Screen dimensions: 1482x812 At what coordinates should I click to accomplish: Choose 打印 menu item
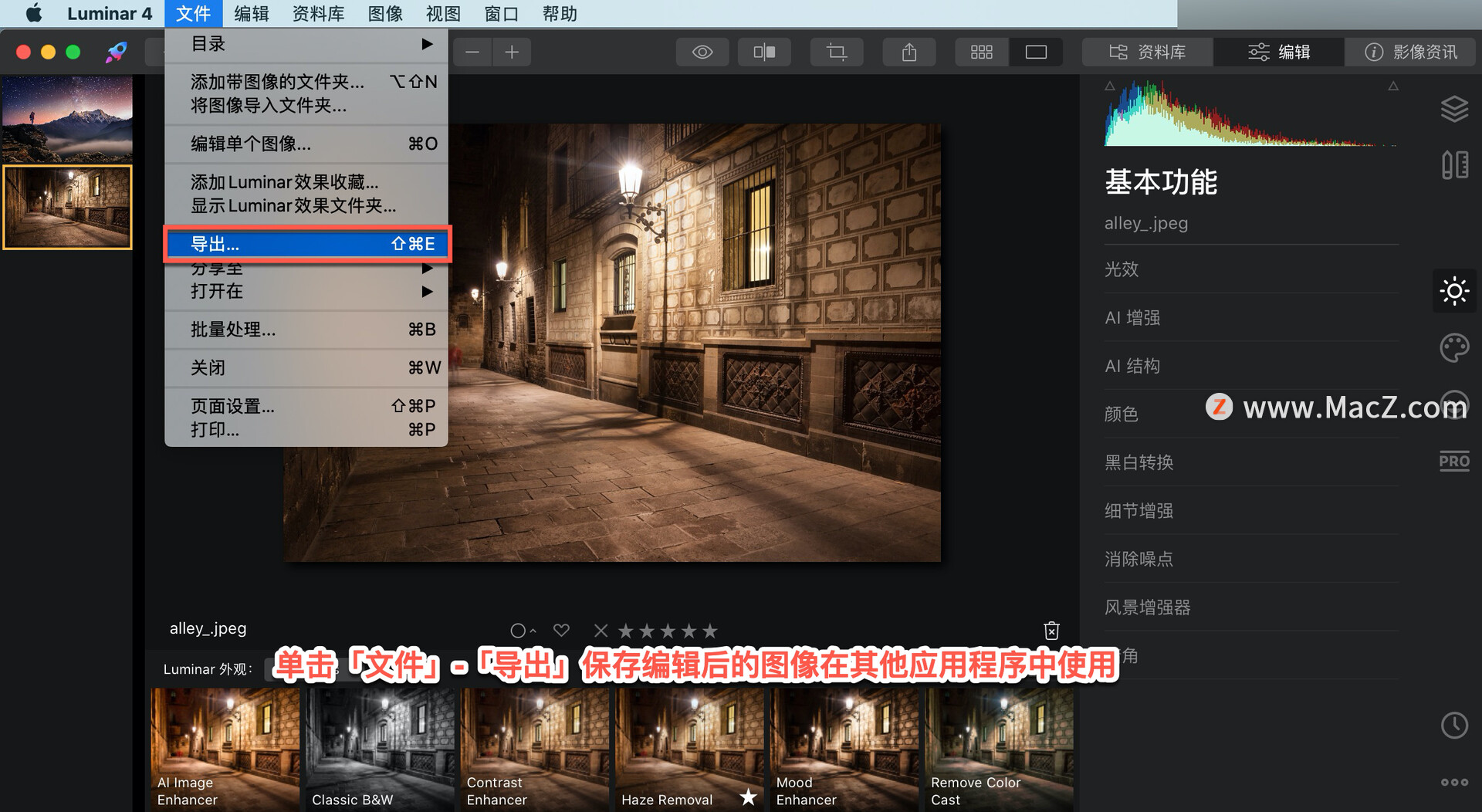[306, 429]
